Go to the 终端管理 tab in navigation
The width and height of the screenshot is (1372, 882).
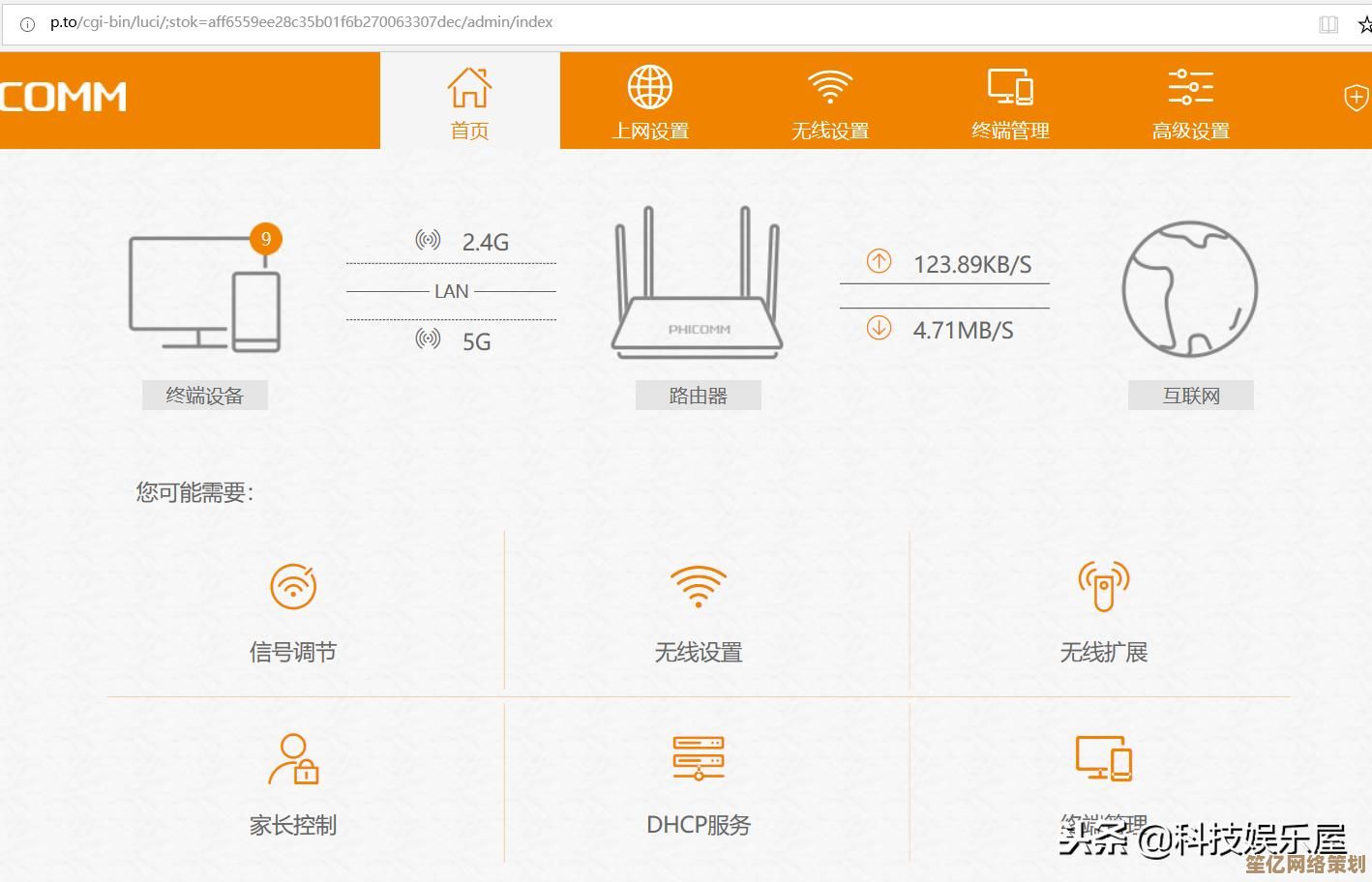(1010, 102)
